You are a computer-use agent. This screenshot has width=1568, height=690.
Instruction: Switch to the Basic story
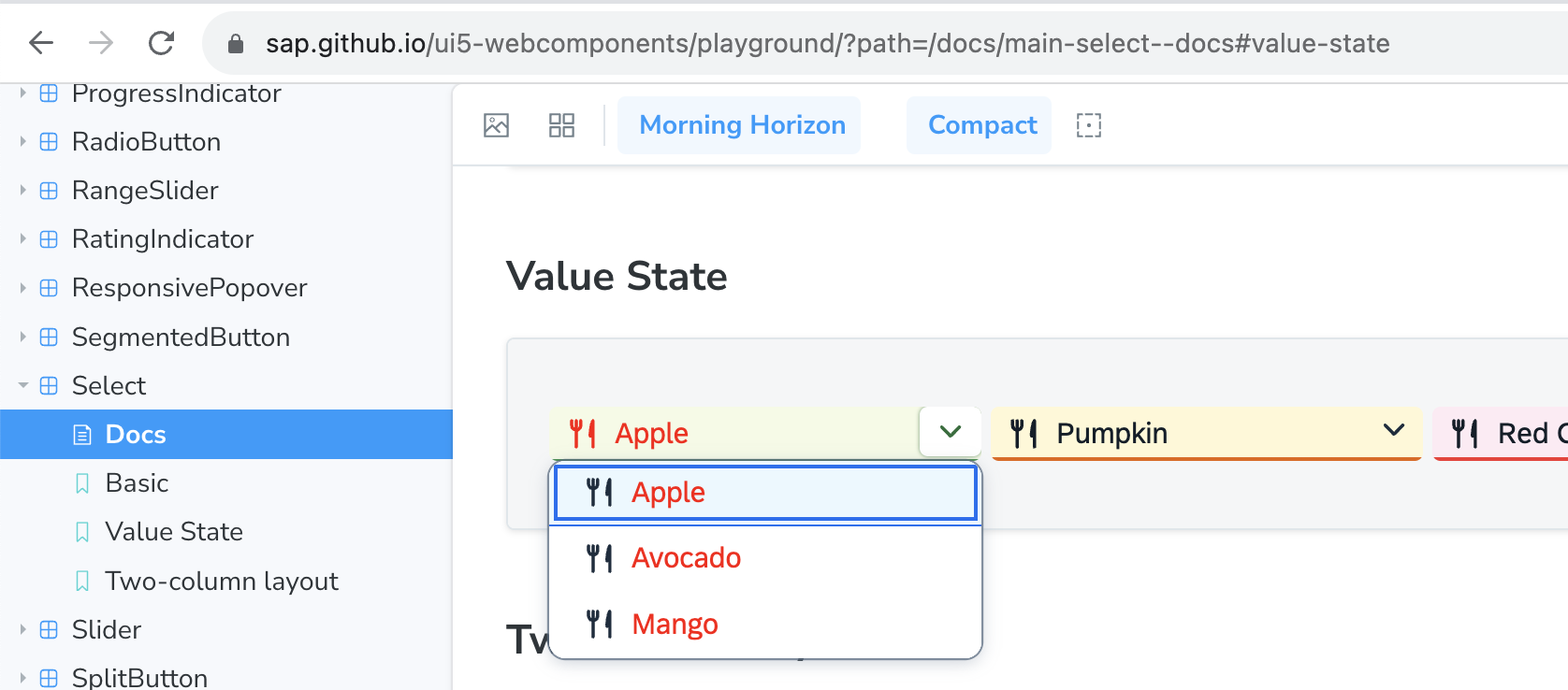tap(137, 482)
